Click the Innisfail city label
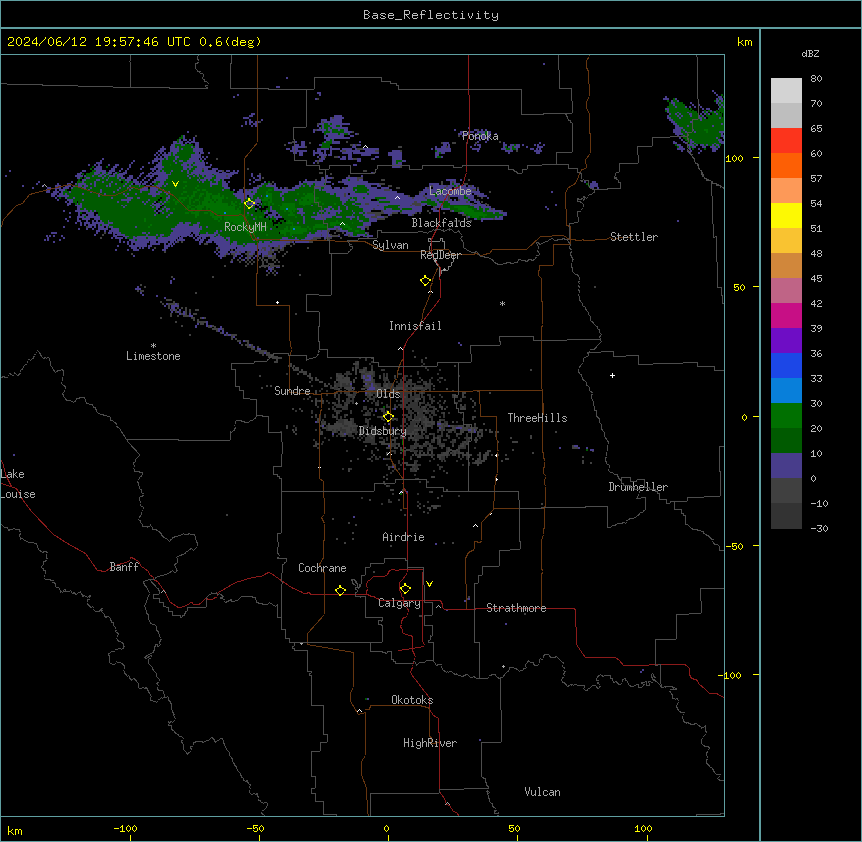Image resolution: width=862 pixels, height=842 pixels. point(415,326)
